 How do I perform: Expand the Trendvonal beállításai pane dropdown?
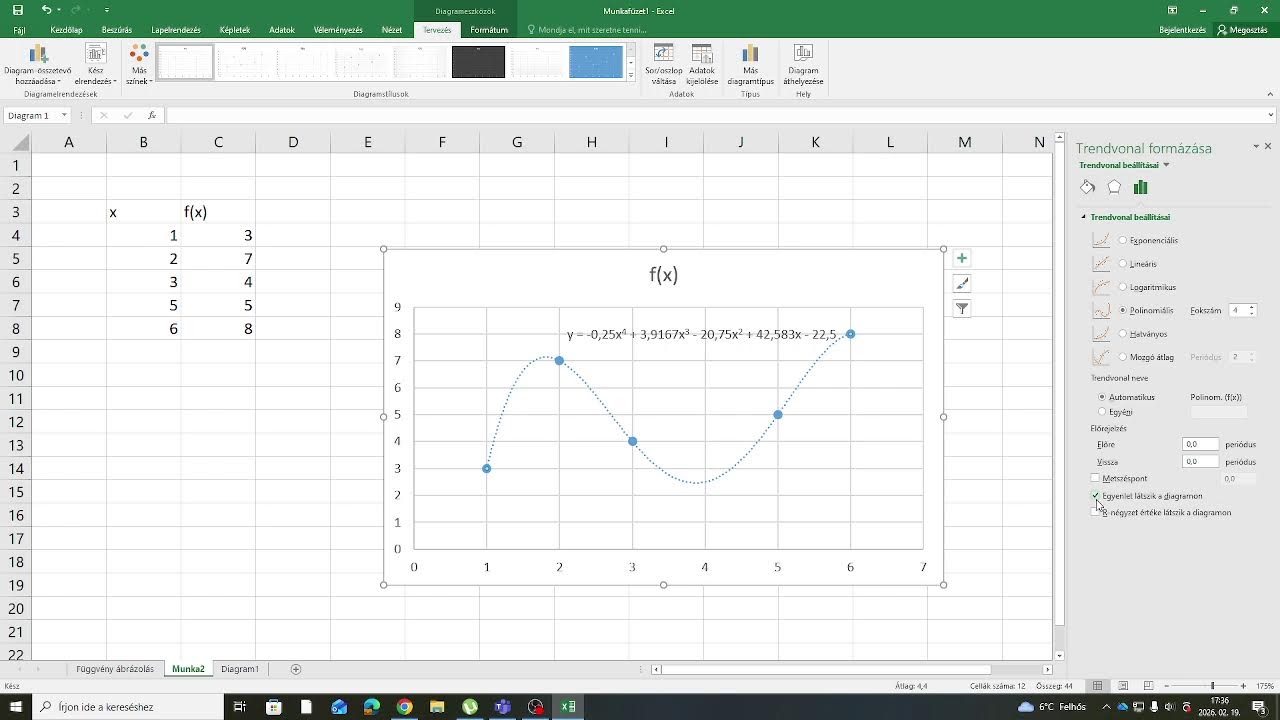(1166, 165)
